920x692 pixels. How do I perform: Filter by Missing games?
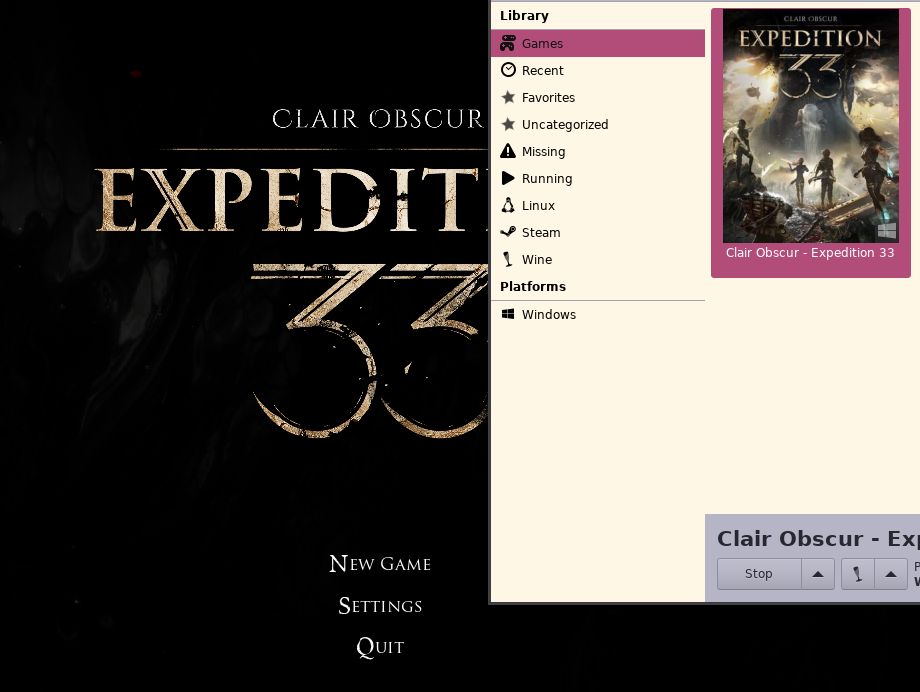598,151
